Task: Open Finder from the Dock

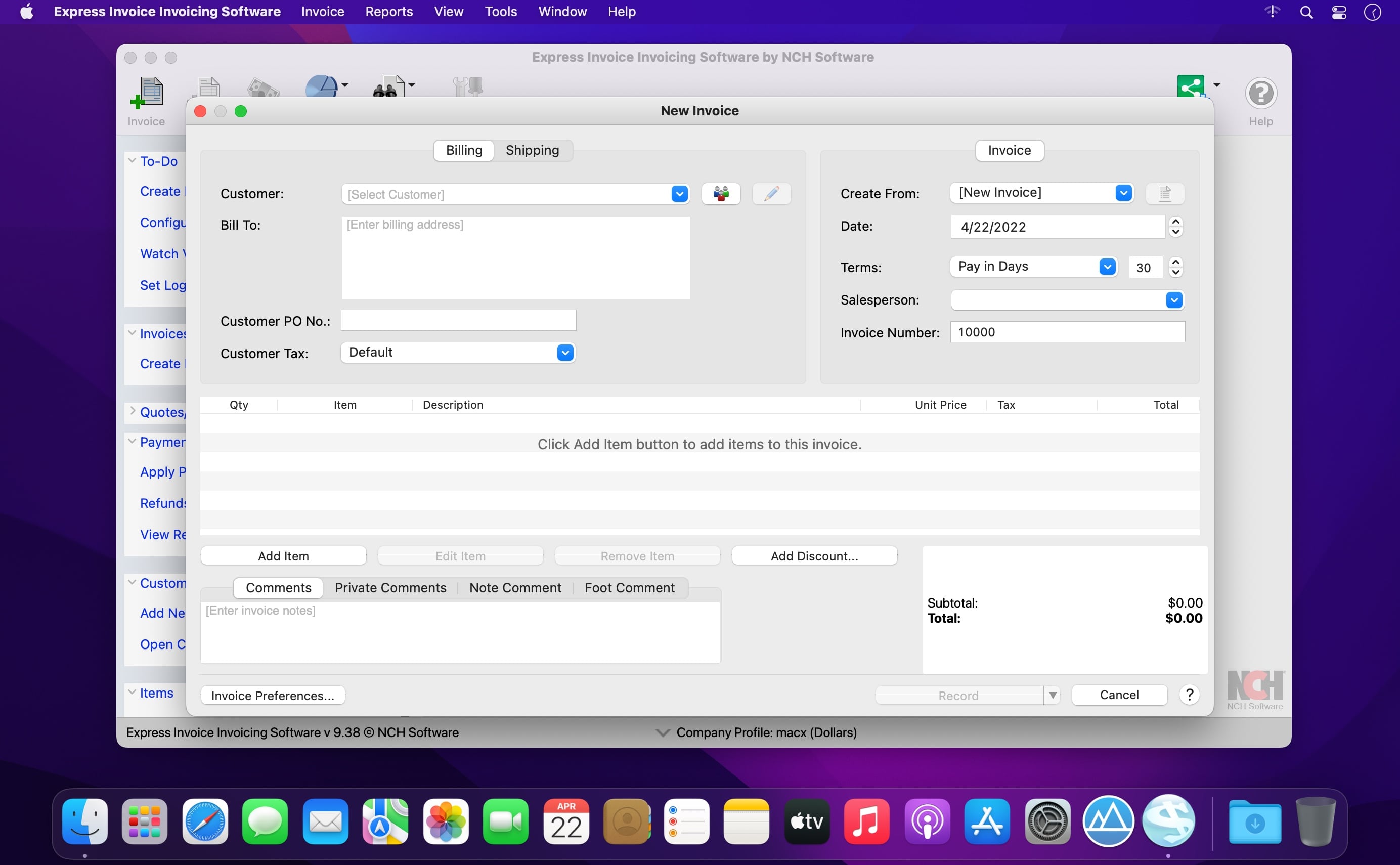Action: click(84, 821)
